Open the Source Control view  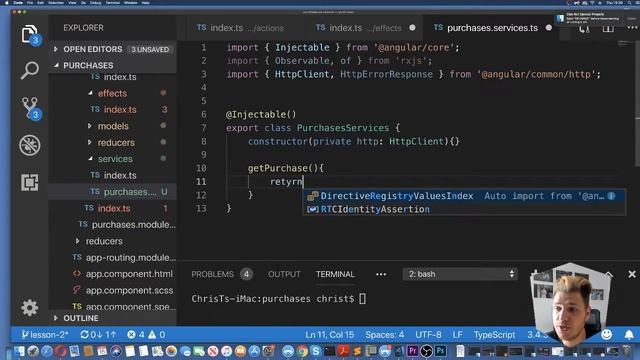[x=30, y=108]
